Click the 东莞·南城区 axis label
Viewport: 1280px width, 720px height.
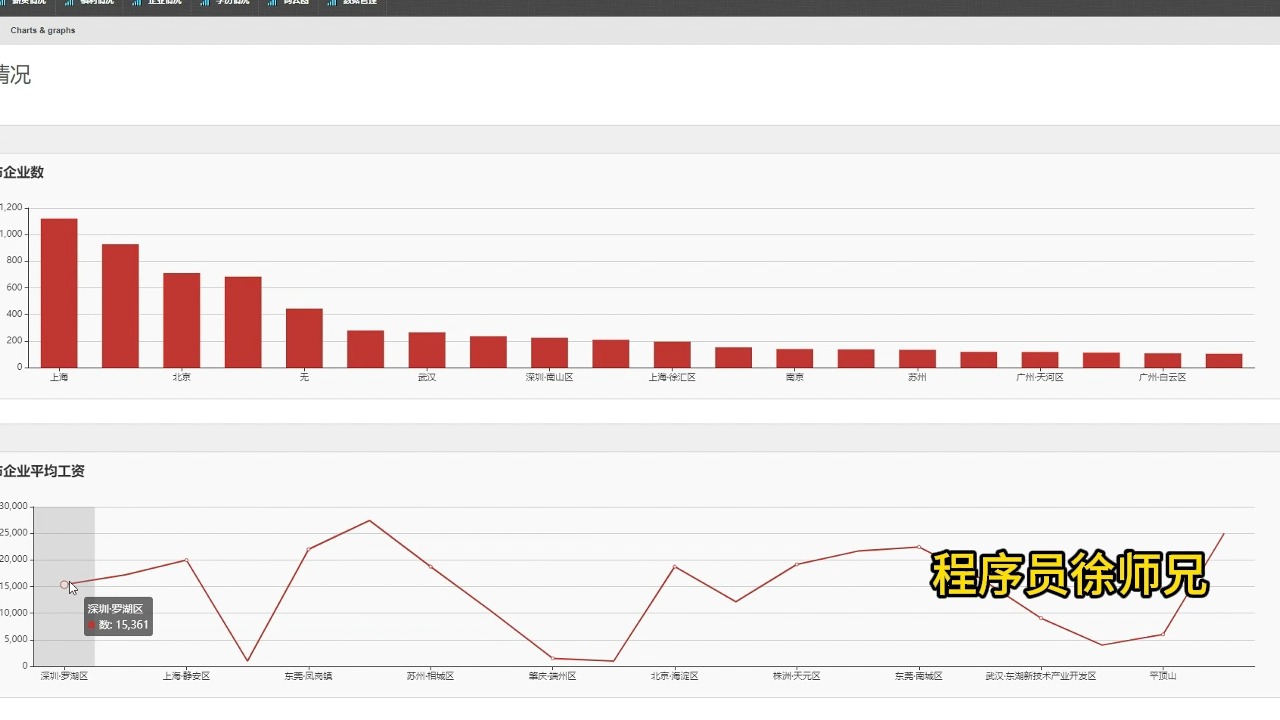919,676
